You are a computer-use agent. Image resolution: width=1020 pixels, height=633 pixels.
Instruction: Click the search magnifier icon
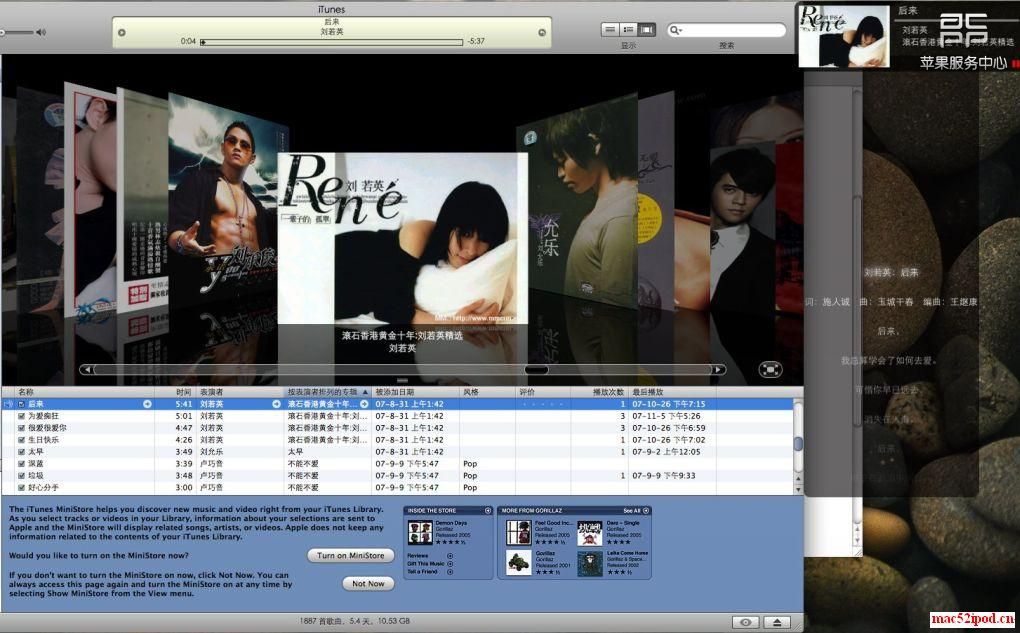pyautogui.click(x=675, y=30)
